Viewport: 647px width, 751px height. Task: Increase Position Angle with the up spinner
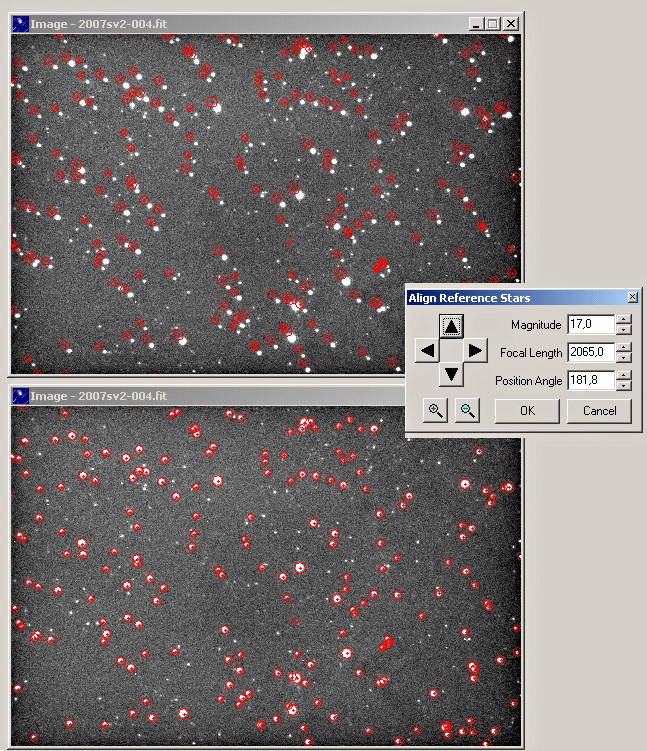click(x=624, y=376)
